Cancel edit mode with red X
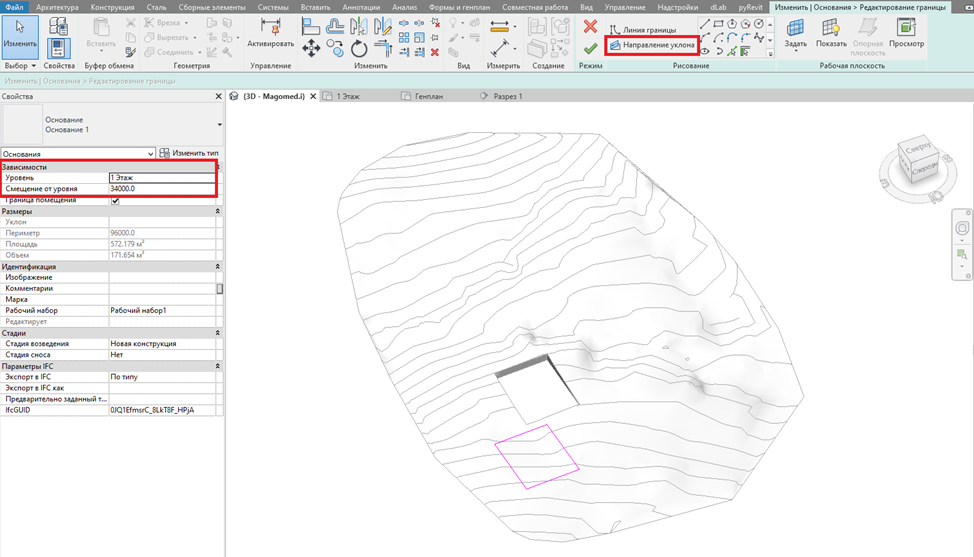Screen dimensions: 974x557 [x=590, y=26]
